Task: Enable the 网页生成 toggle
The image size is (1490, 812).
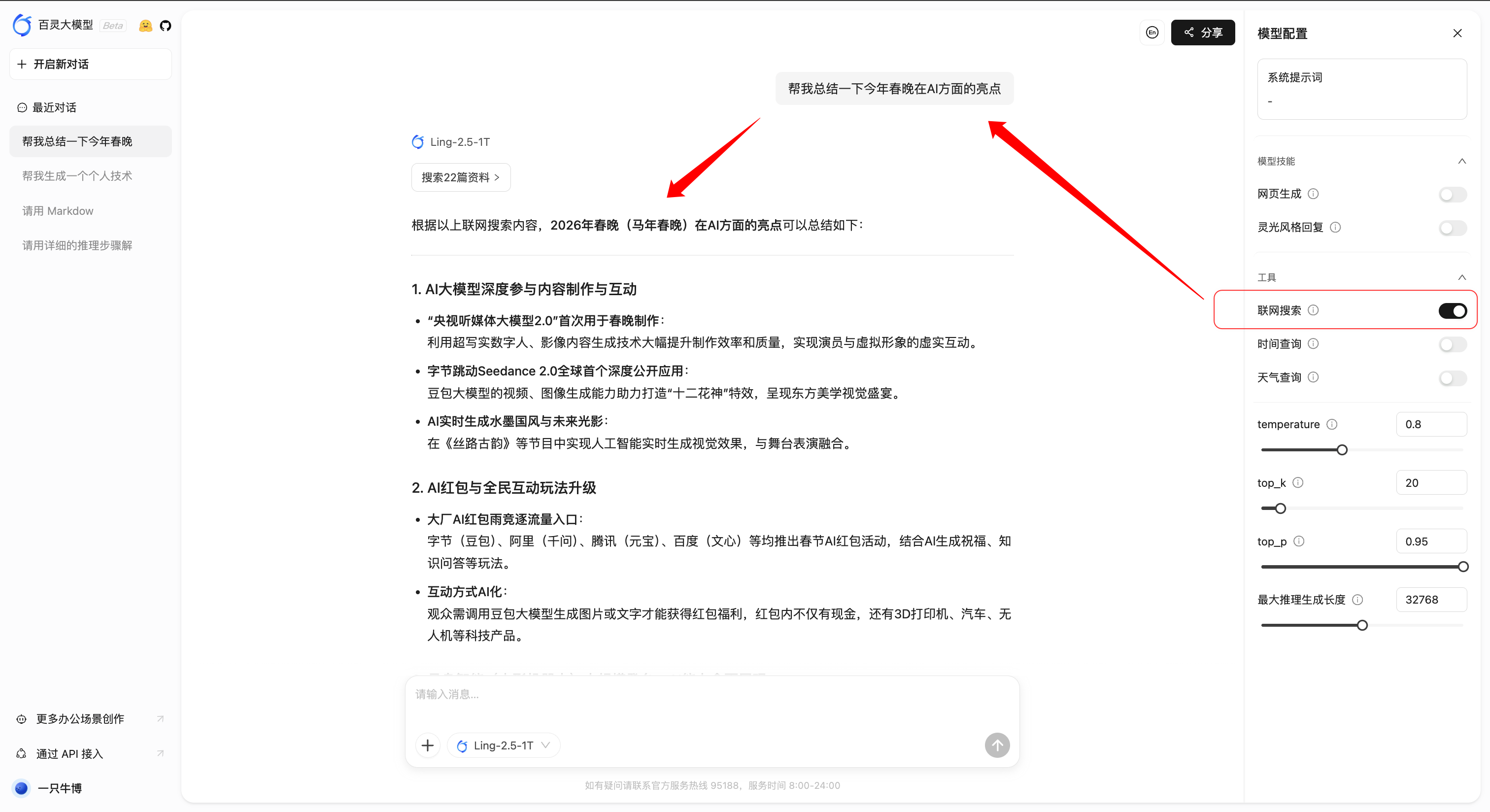Action: tap(1452, 194)
